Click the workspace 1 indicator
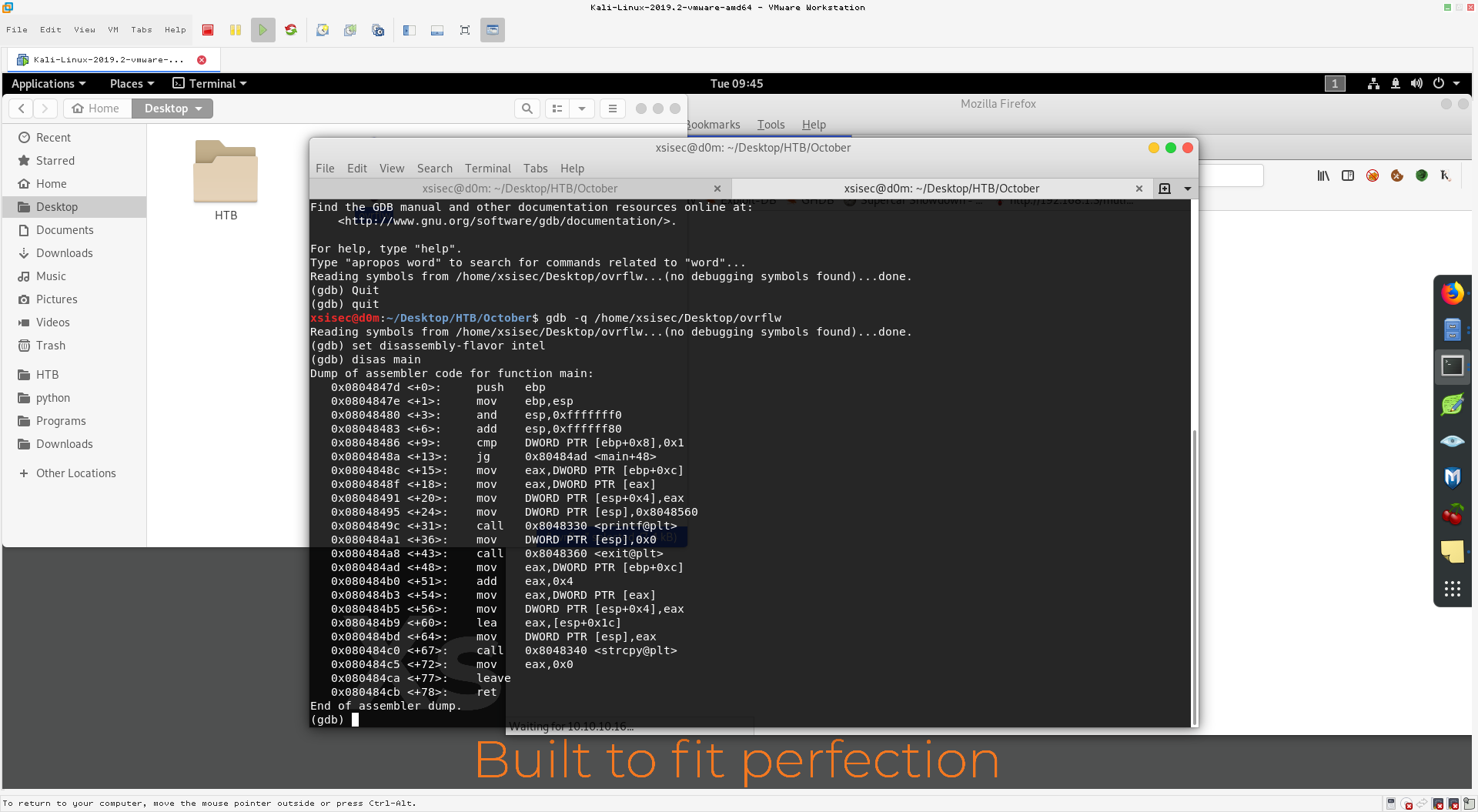 tap(1335, 83)
